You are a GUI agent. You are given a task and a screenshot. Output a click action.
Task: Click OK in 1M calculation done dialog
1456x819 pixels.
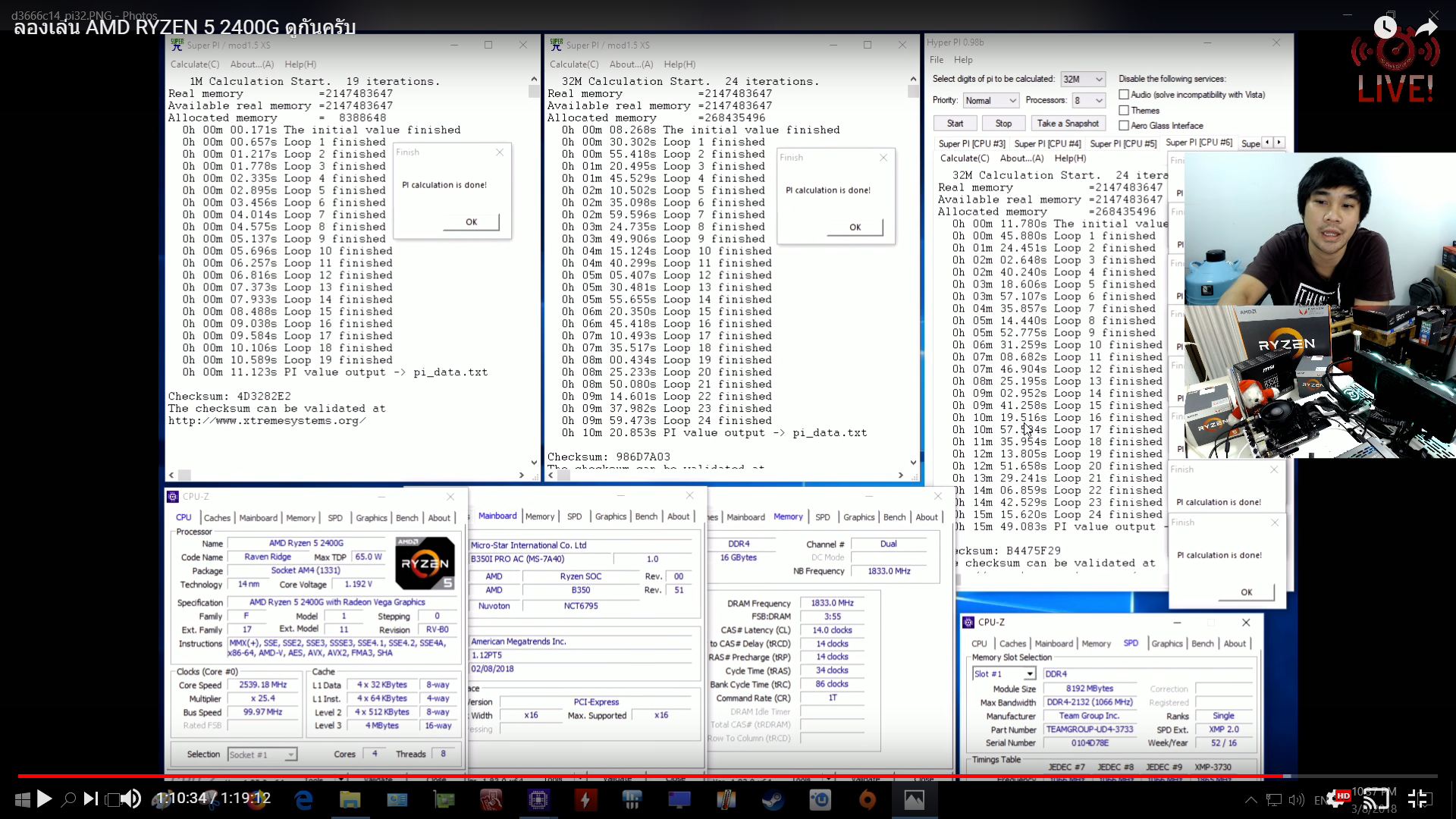[x=471, y=222]
